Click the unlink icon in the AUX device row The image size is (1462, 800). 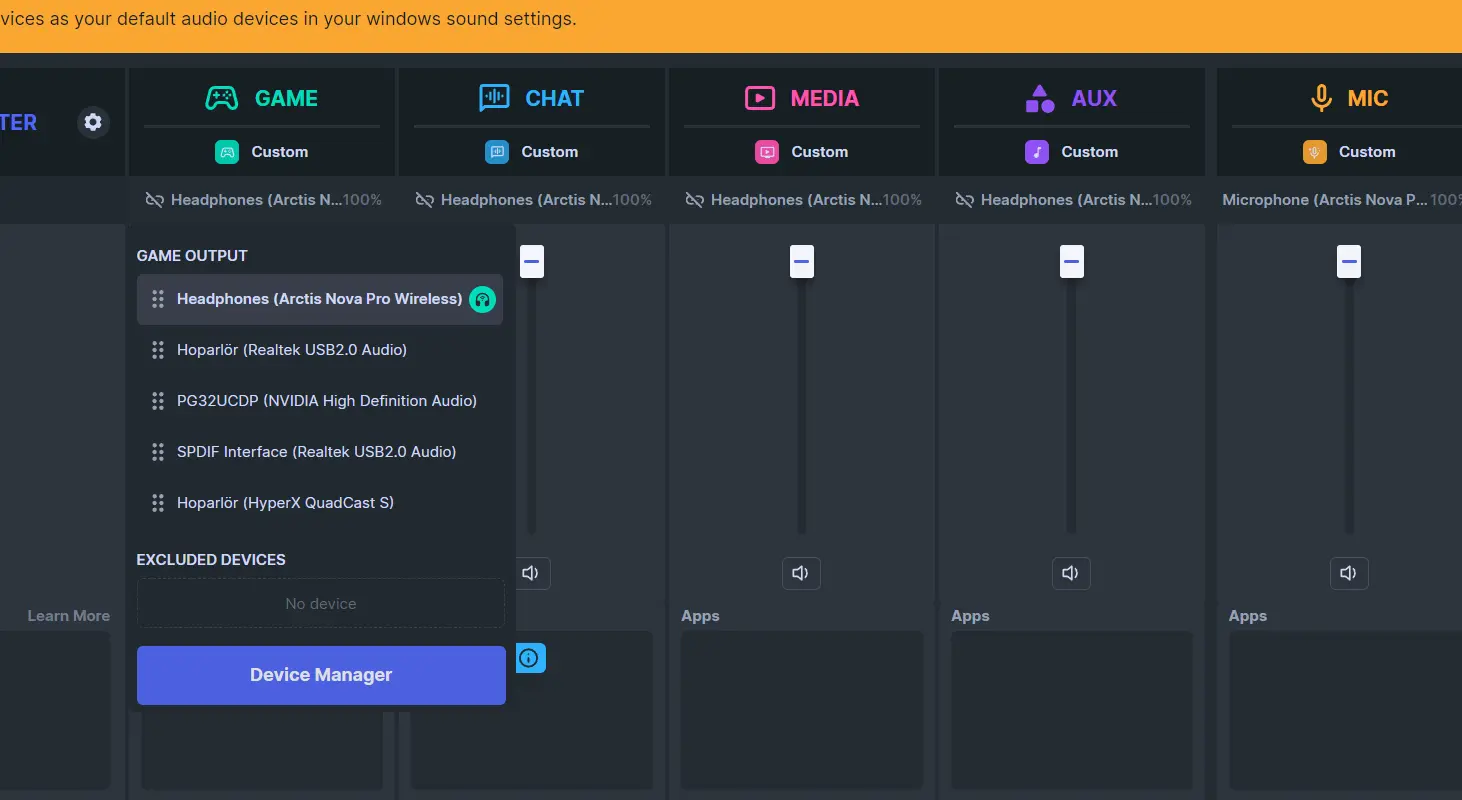[964, 200]
